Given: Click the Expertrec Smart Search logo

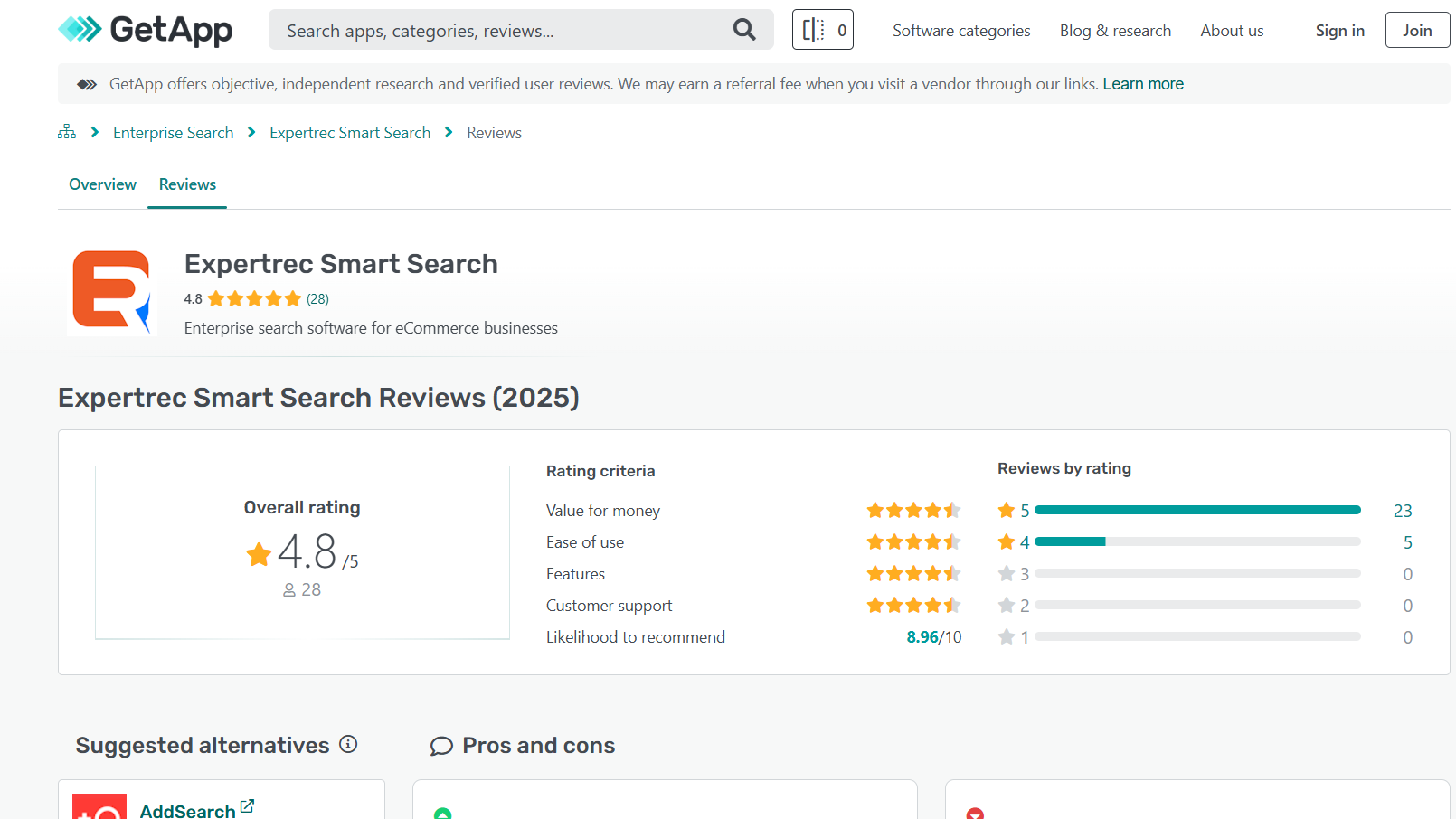Looking at the screenshot, I should click(x=111, y=293).
